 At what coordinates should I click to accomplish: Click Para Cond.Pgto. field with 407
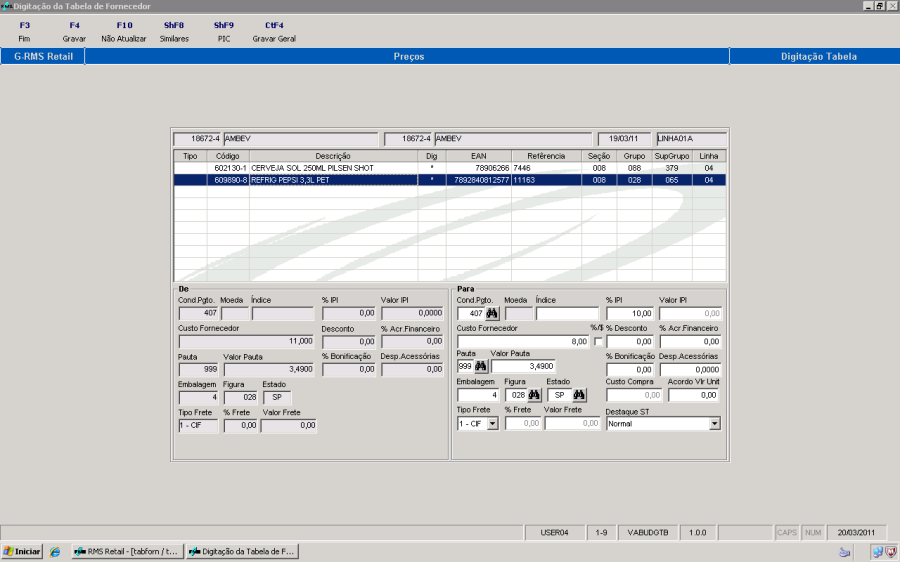click(x=471, y=313)
